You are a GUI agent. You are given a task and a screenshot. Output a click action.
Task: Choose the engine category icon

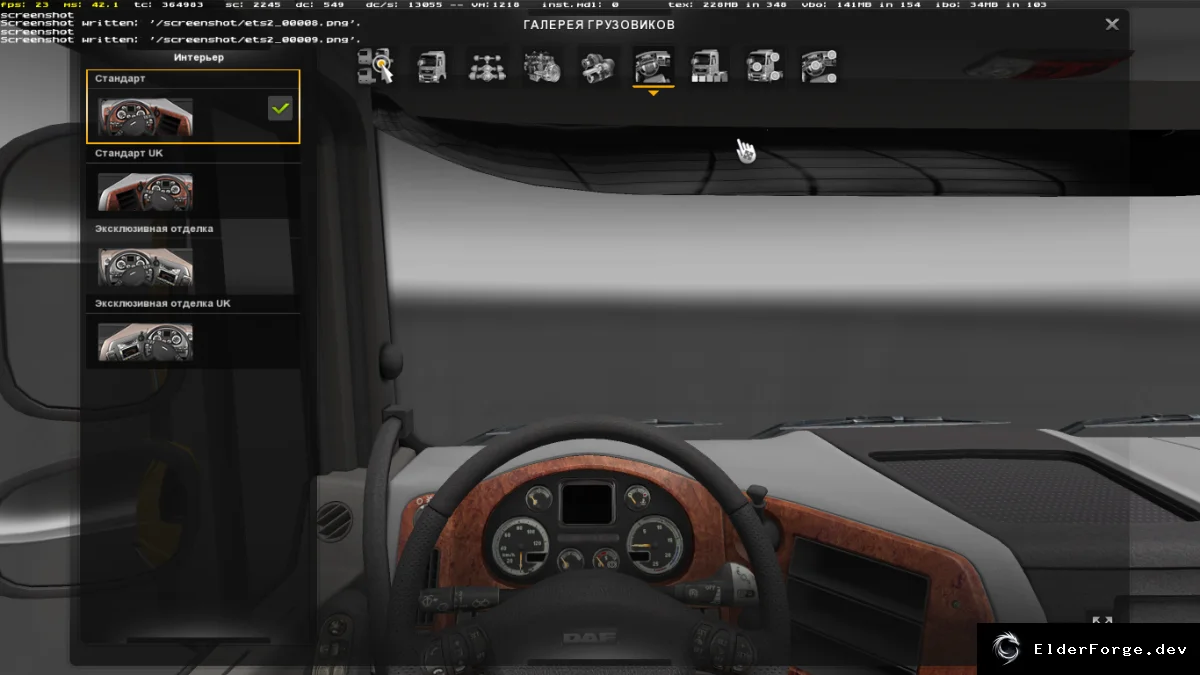point(542,67)
